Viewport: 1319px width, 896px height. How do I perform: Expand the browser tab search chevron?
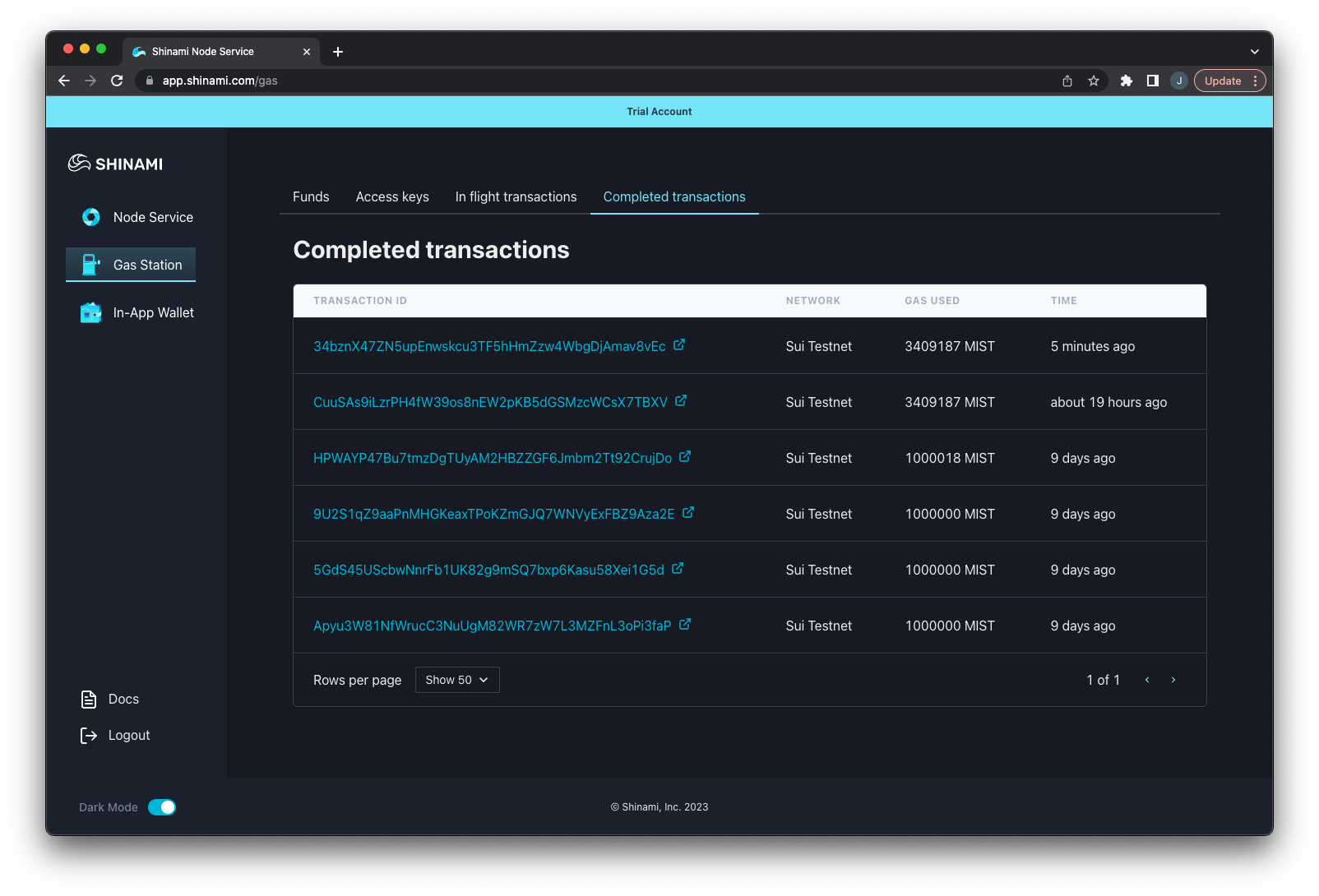pos(1255,52)
